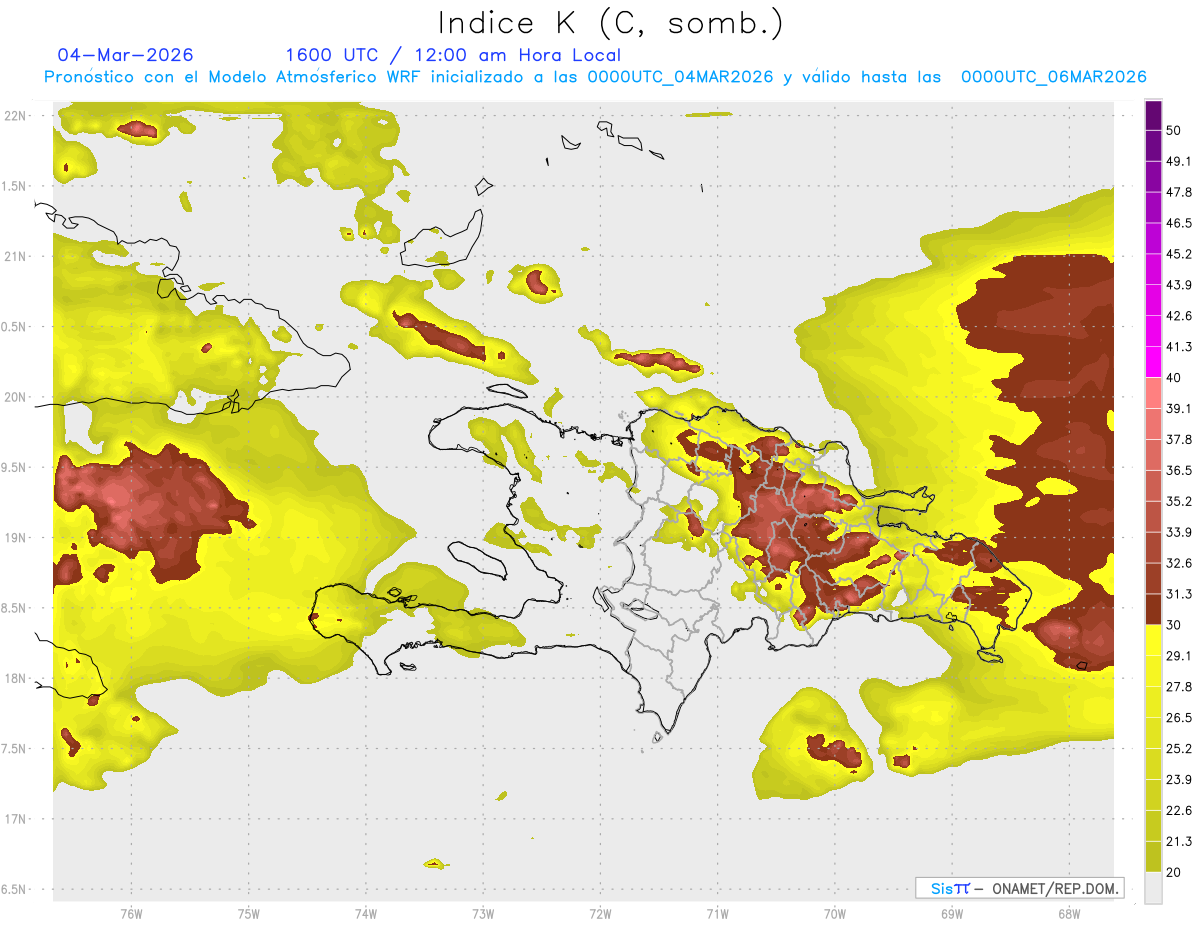The image size is (1200, 927).
Task: Click the bright yellow swatch between 29.1 and 30
Action: point(1153,640)
